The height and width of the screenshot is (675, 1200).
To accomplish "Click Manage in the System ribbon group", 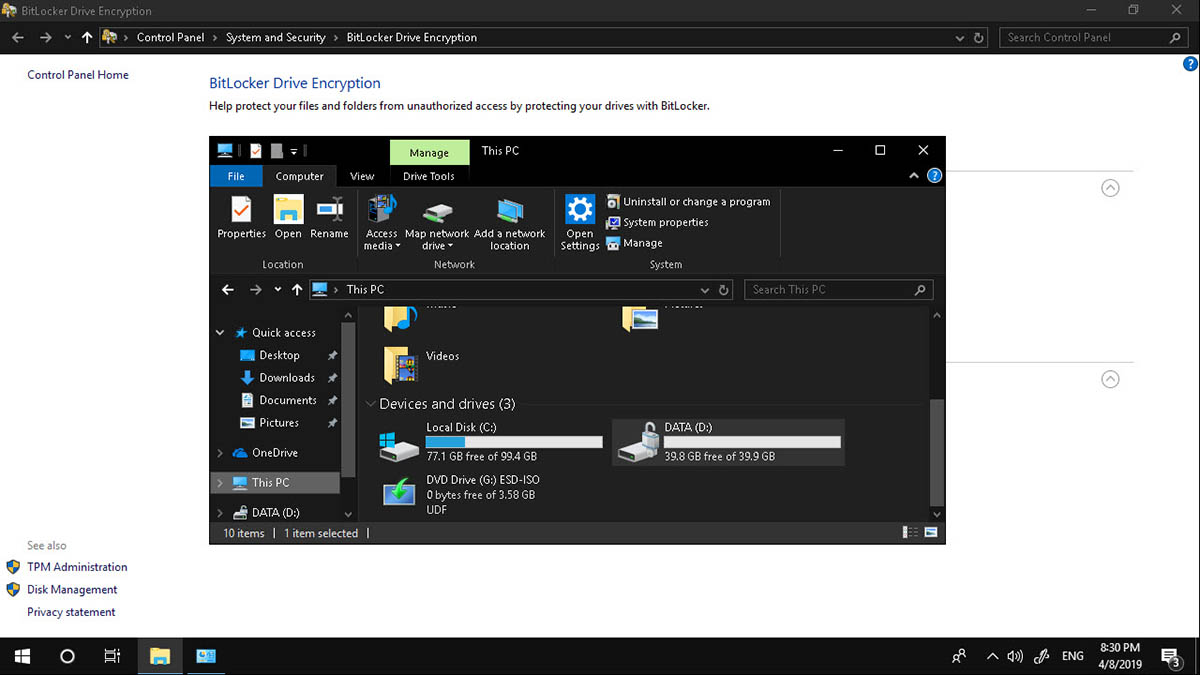I will [634, 243].
